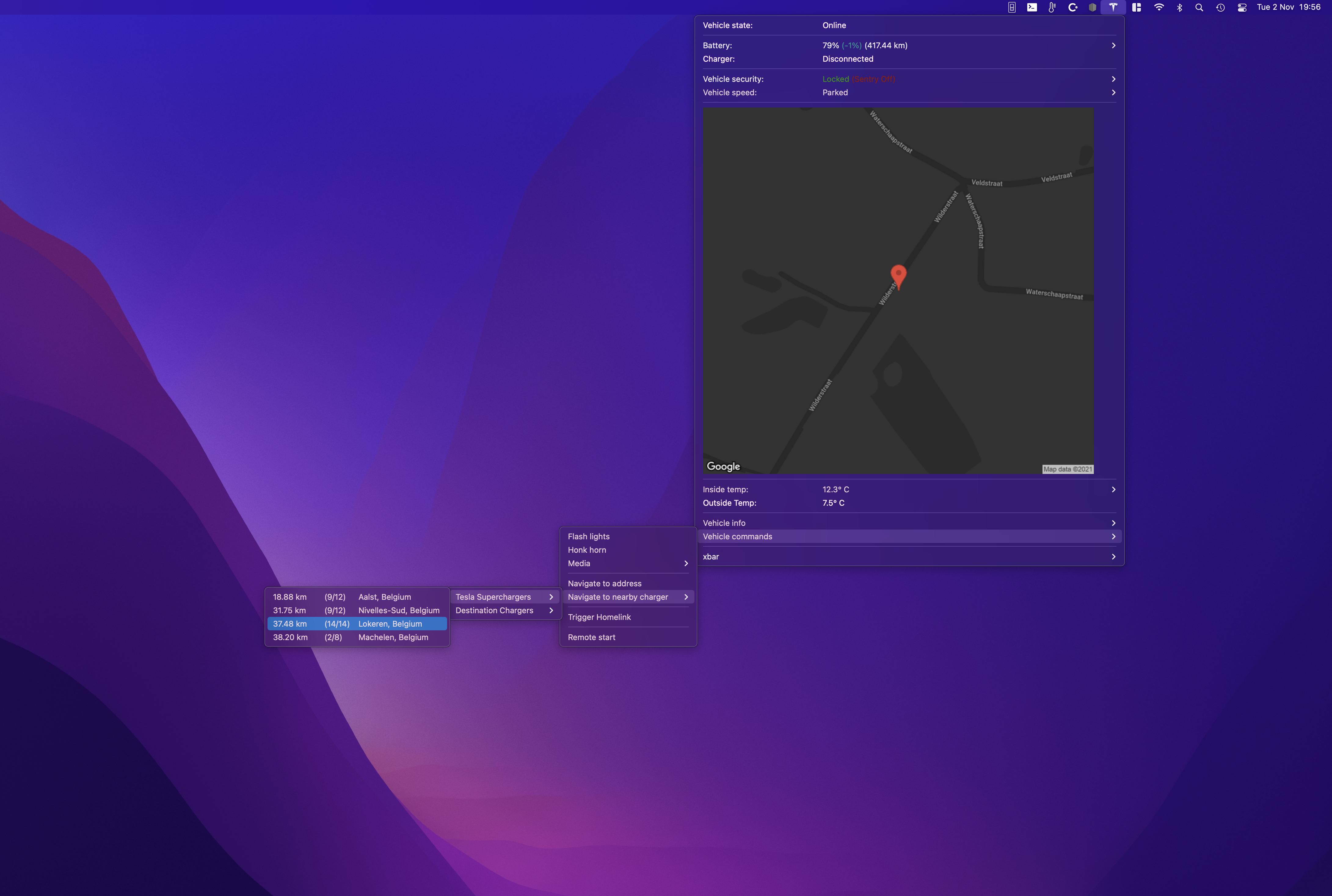Viewport: 1332px width, 896px height.
Task: Click the thermometer menu bar icon
Action: [1052, 7]
